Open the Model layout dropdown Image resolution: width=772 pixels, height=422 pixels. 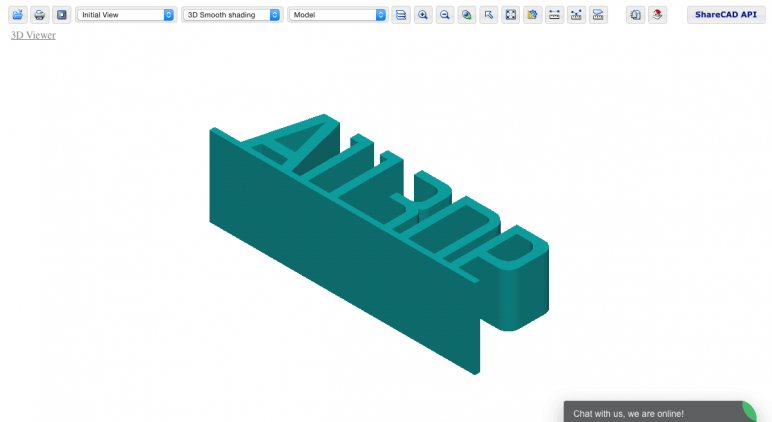pyautogui.click(x=337, y=15)
